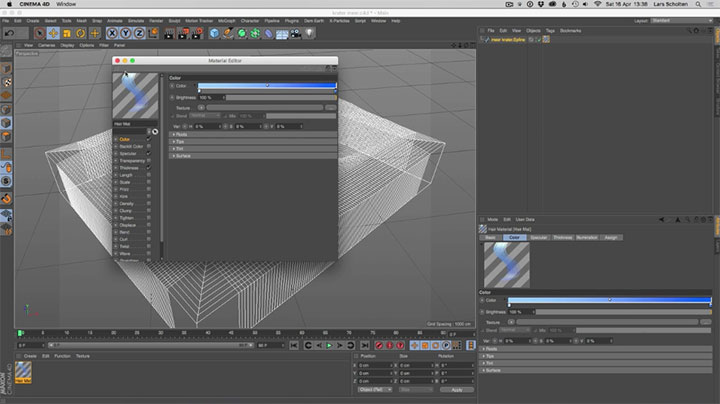This screenshot has height=404, width=720.
Task: Open the deformer object icon
Action: click(x=268, y=33)
